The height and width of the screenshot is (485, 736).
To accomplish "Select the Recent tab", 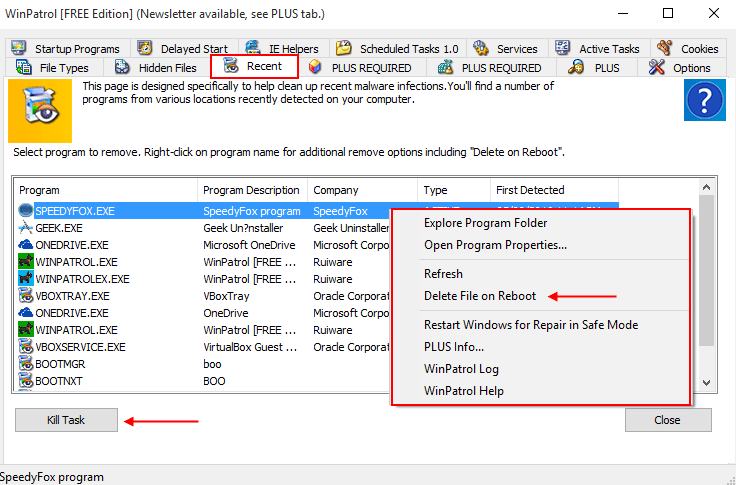I will (x=254, y=67).
